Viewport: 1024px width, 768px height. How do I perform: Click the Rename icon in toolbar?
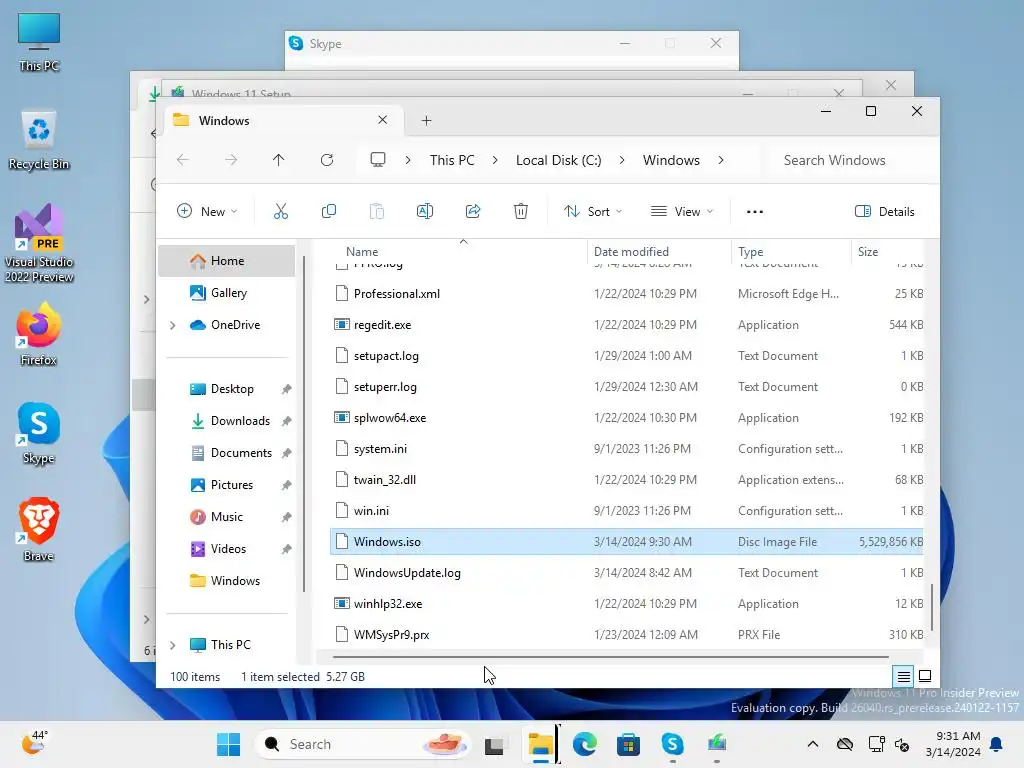point(424,211)
